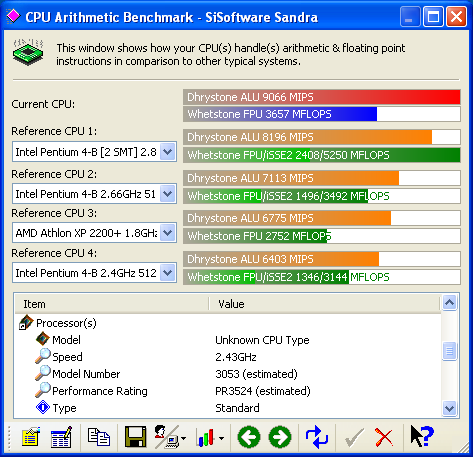Refresh benchmark with blue arrows icon

317,437
